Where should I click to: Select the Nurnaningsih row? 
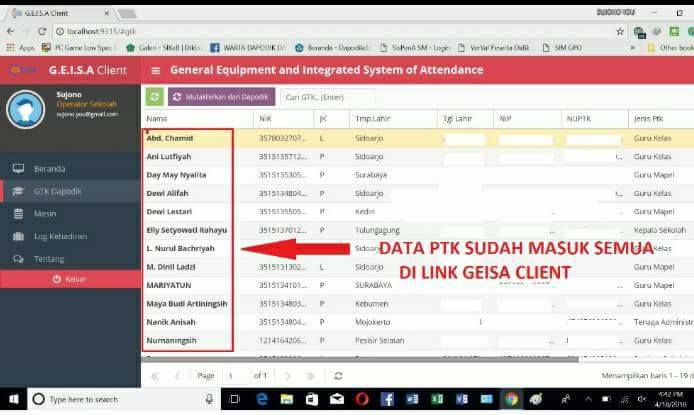click(417, 341)
